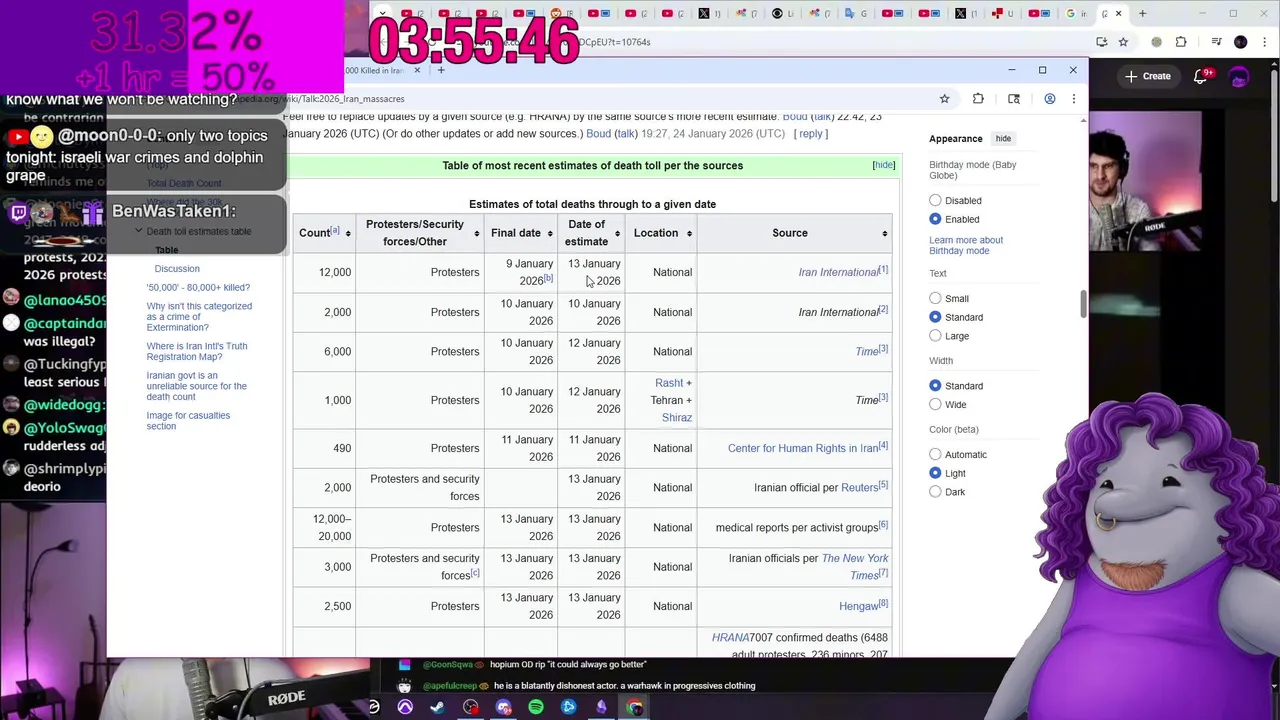
Task: Click the Shiraz location link
Action: tap(677, 417)
